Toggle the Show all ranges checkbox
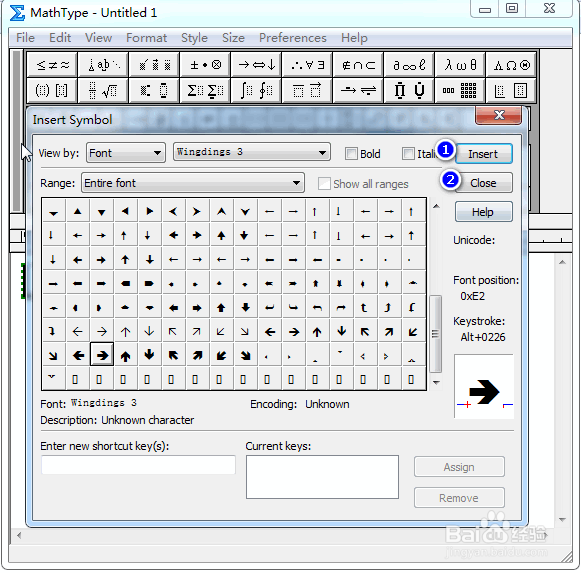Image resolution: width=581 pixels, height=573 pixels. pos(324,183)
